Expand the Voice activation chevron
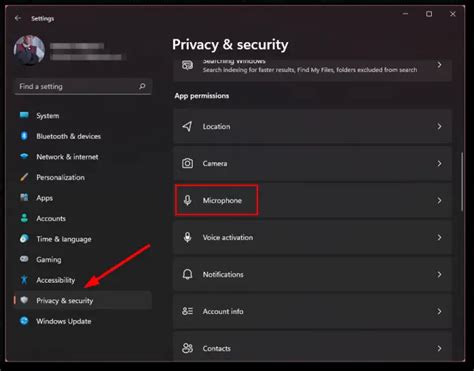This screenshot has width=474, height=371. [439, 237]
